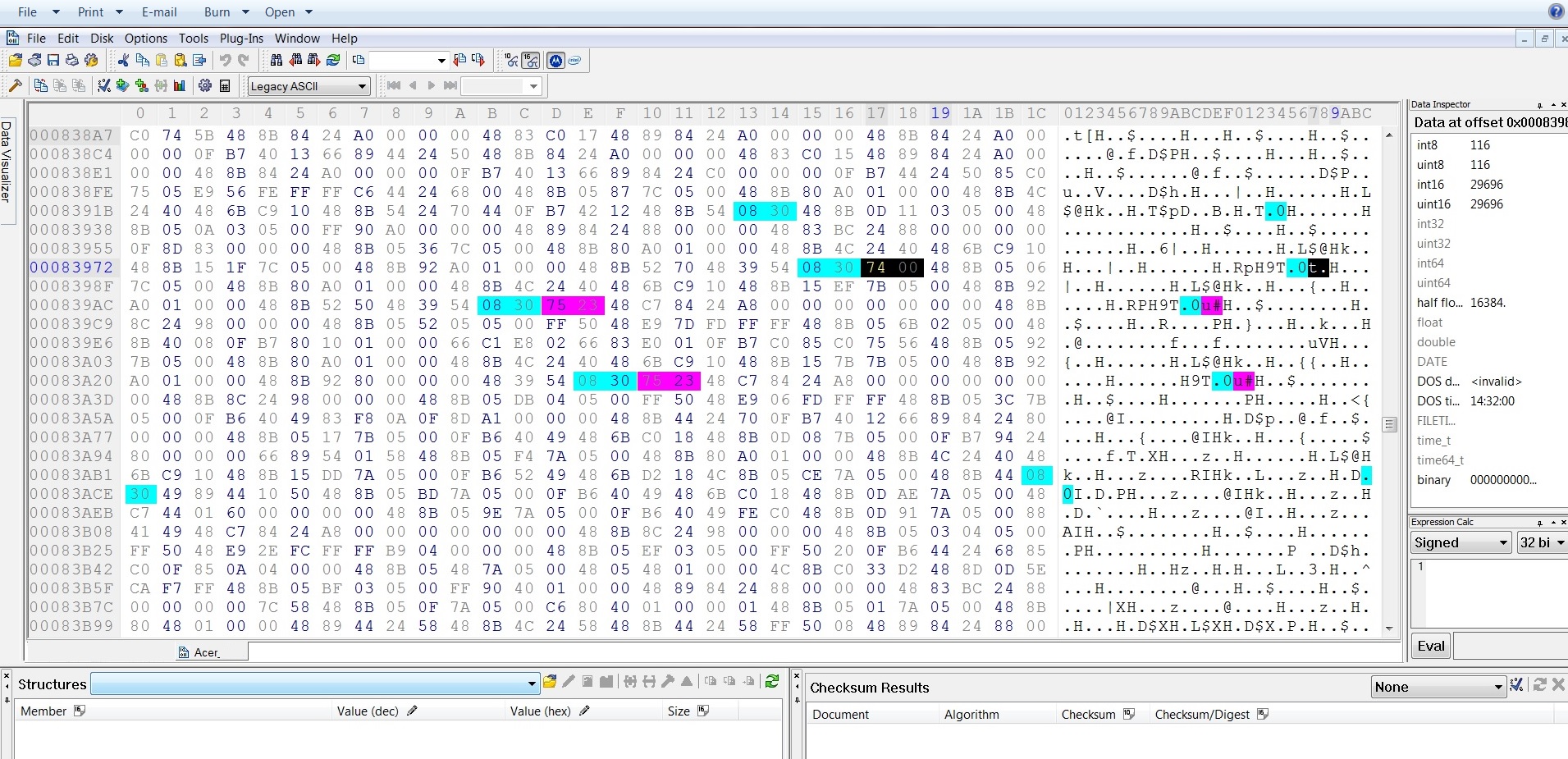This screenshot has height=759, width=1568.
Task: Toggle hexadecimal offset display (16 glasses)
Action: pos(531,60)
